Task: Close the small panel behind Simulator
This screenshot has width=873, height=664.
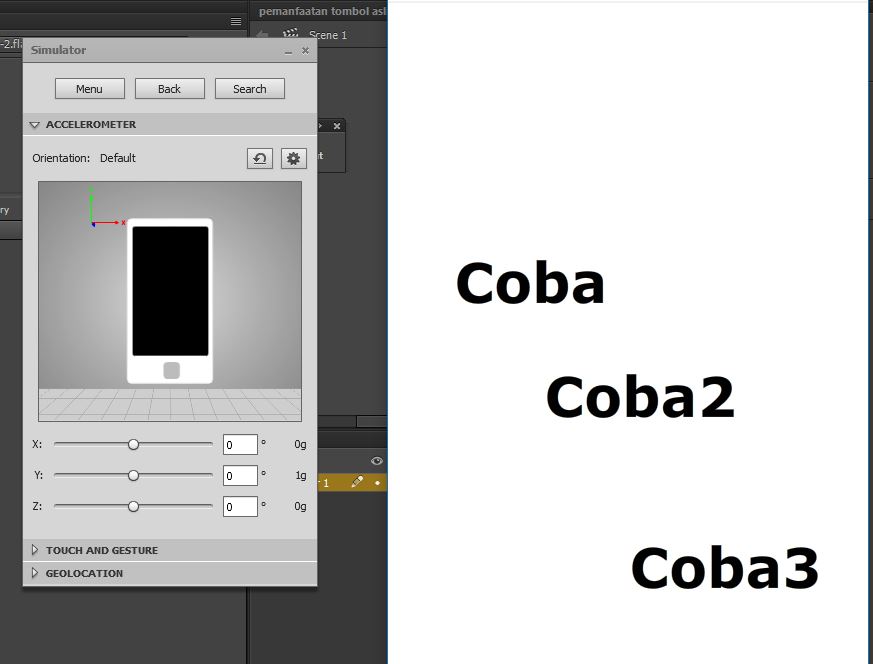Action: (x=337, y=126)
